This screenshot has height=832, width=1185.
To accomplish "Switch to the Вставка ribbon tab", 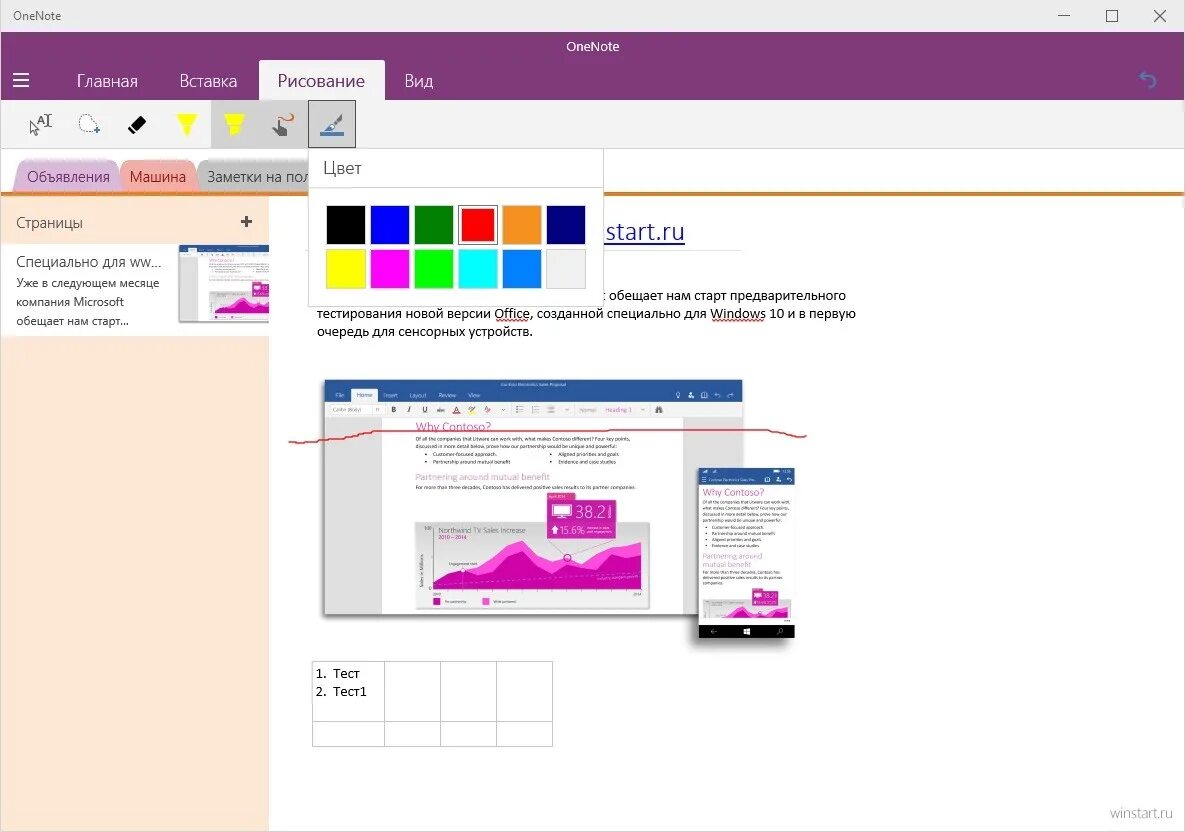I will click(x=207, y=80).
